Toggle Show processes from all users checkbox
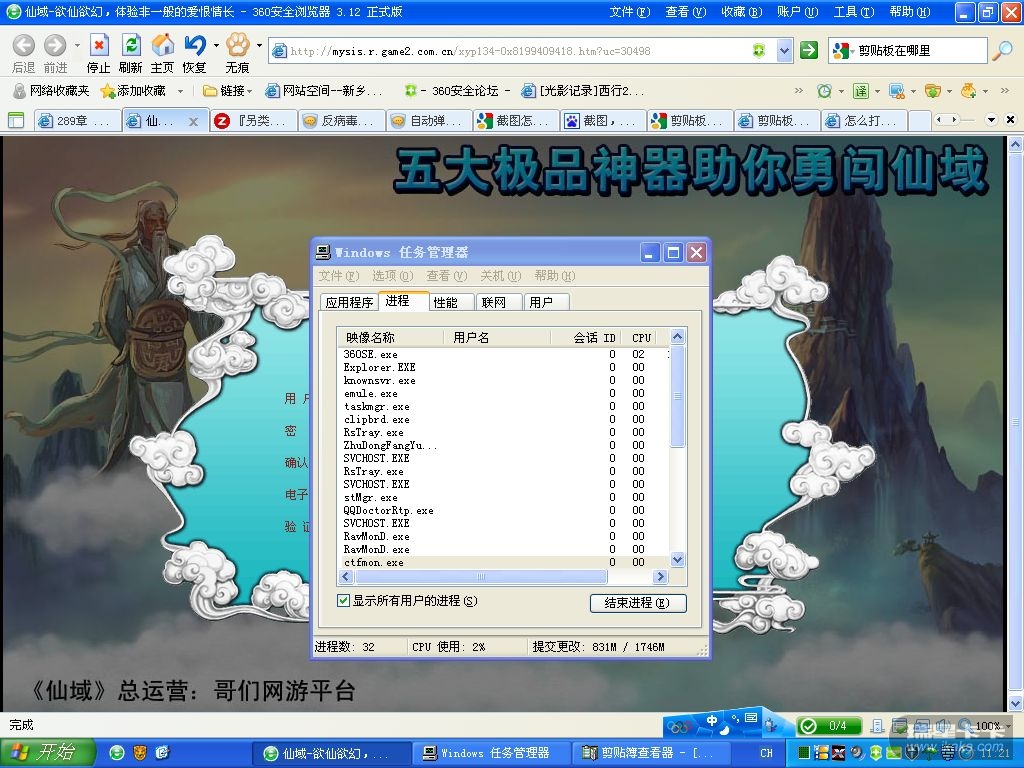 point(343,600)
